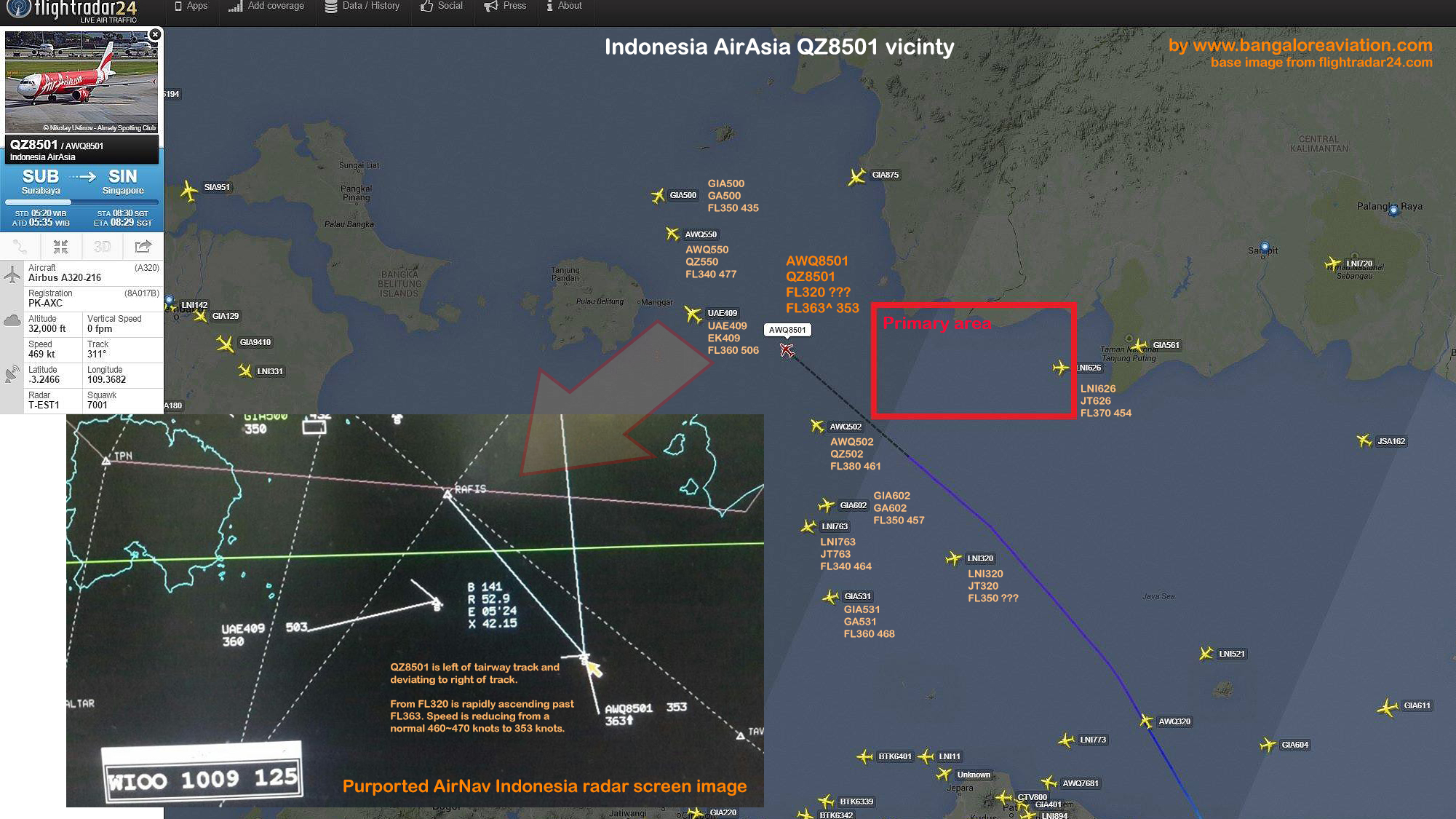This screenshot has height=819, width=1456.
Task: Click the LNI11 flight label
Action: coord(950,756)
